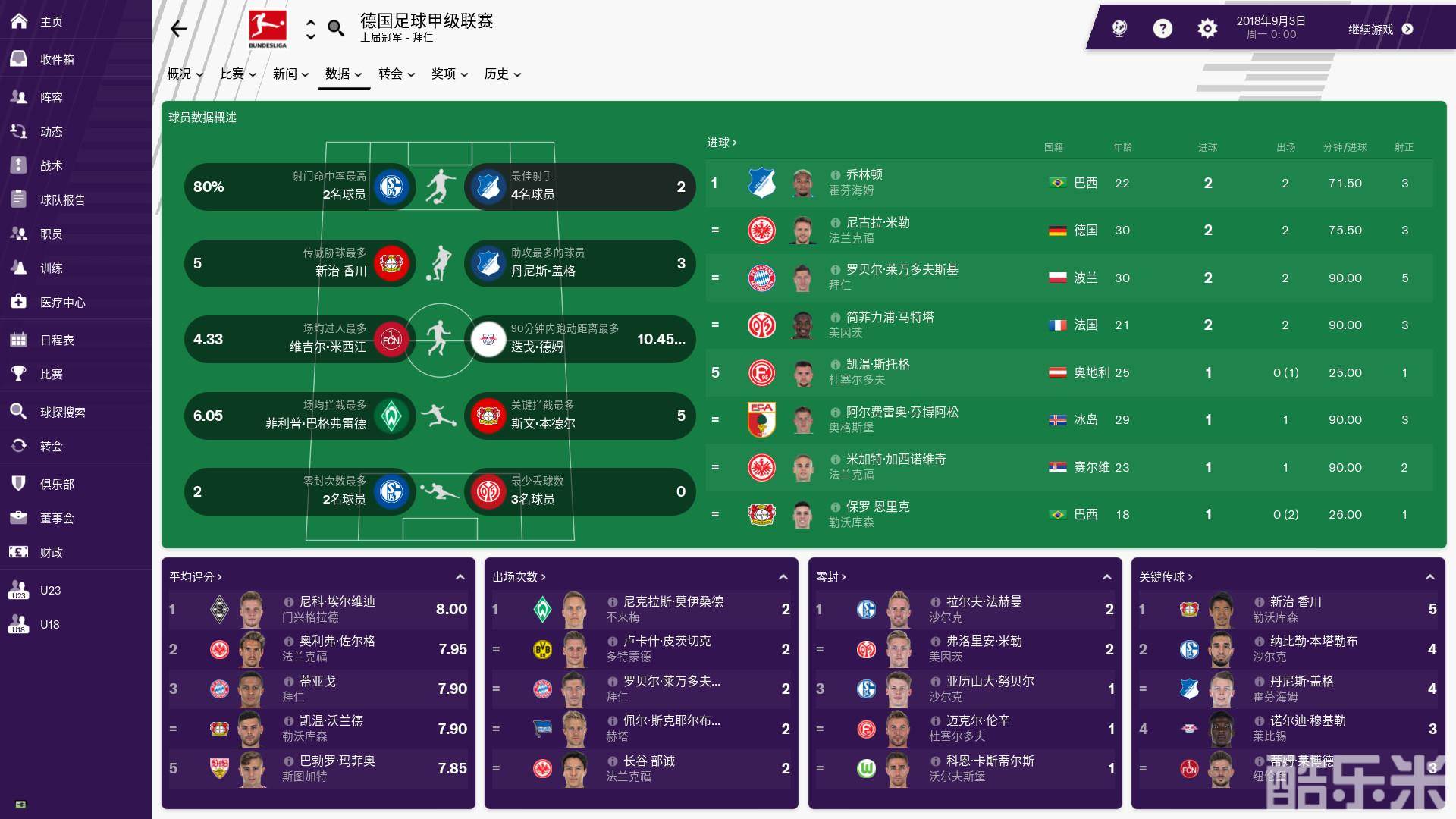Open the 数据 dropdown menu
The height and width of the screenshot is (819, 1456).
(x=344, y=74)
